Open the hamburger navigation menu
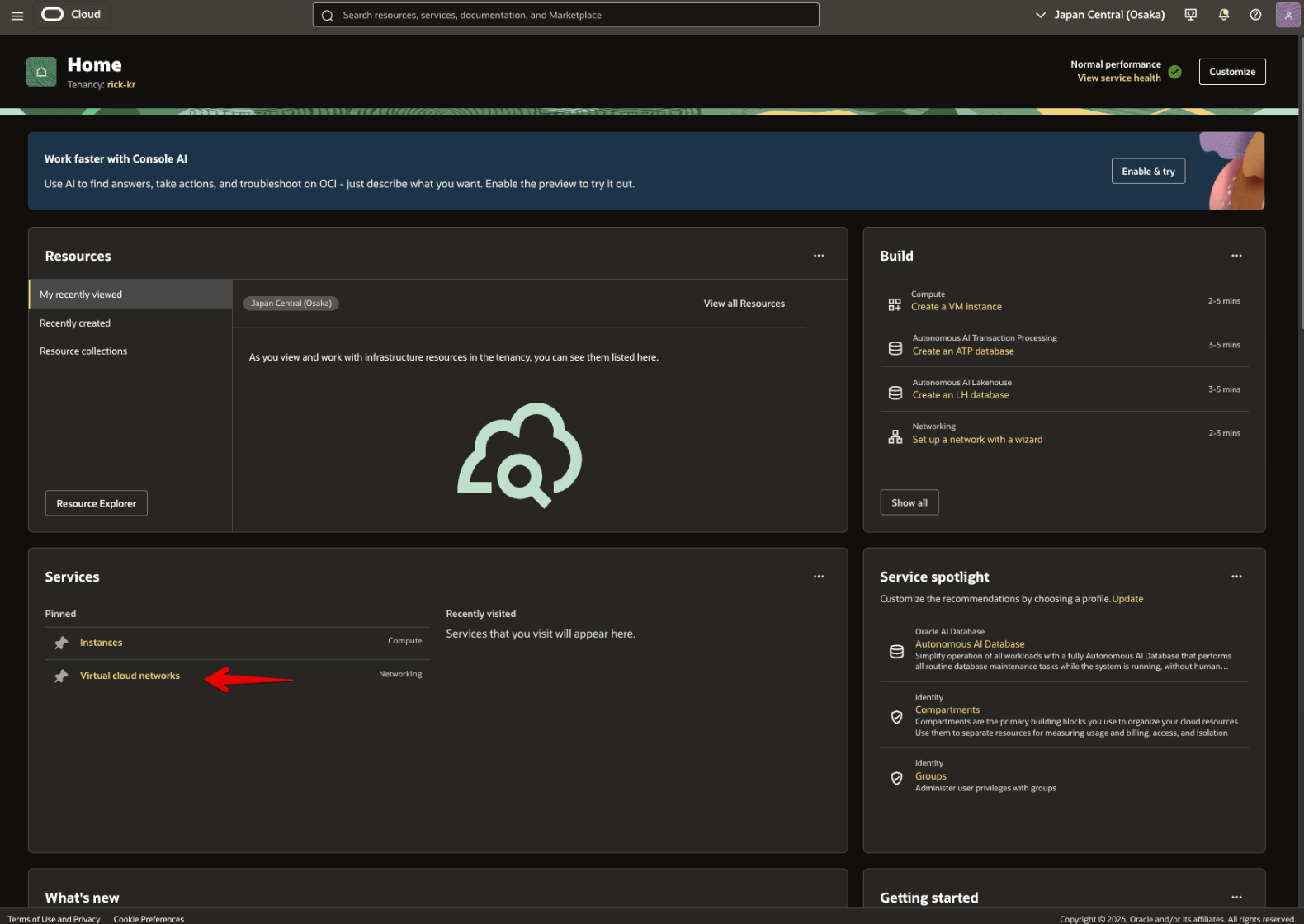 [x=17, y=16]
